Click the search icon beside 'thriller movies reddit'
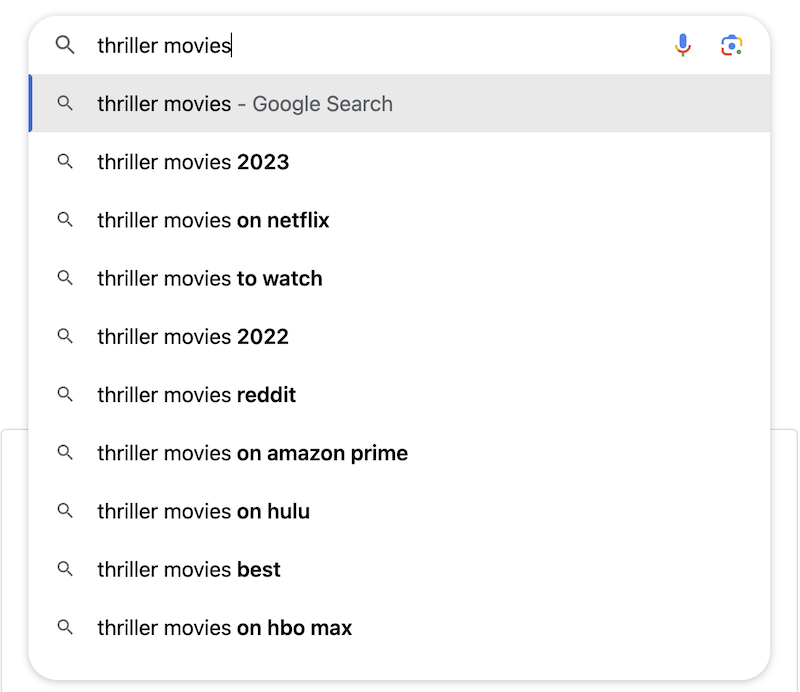 pos(66,395)
